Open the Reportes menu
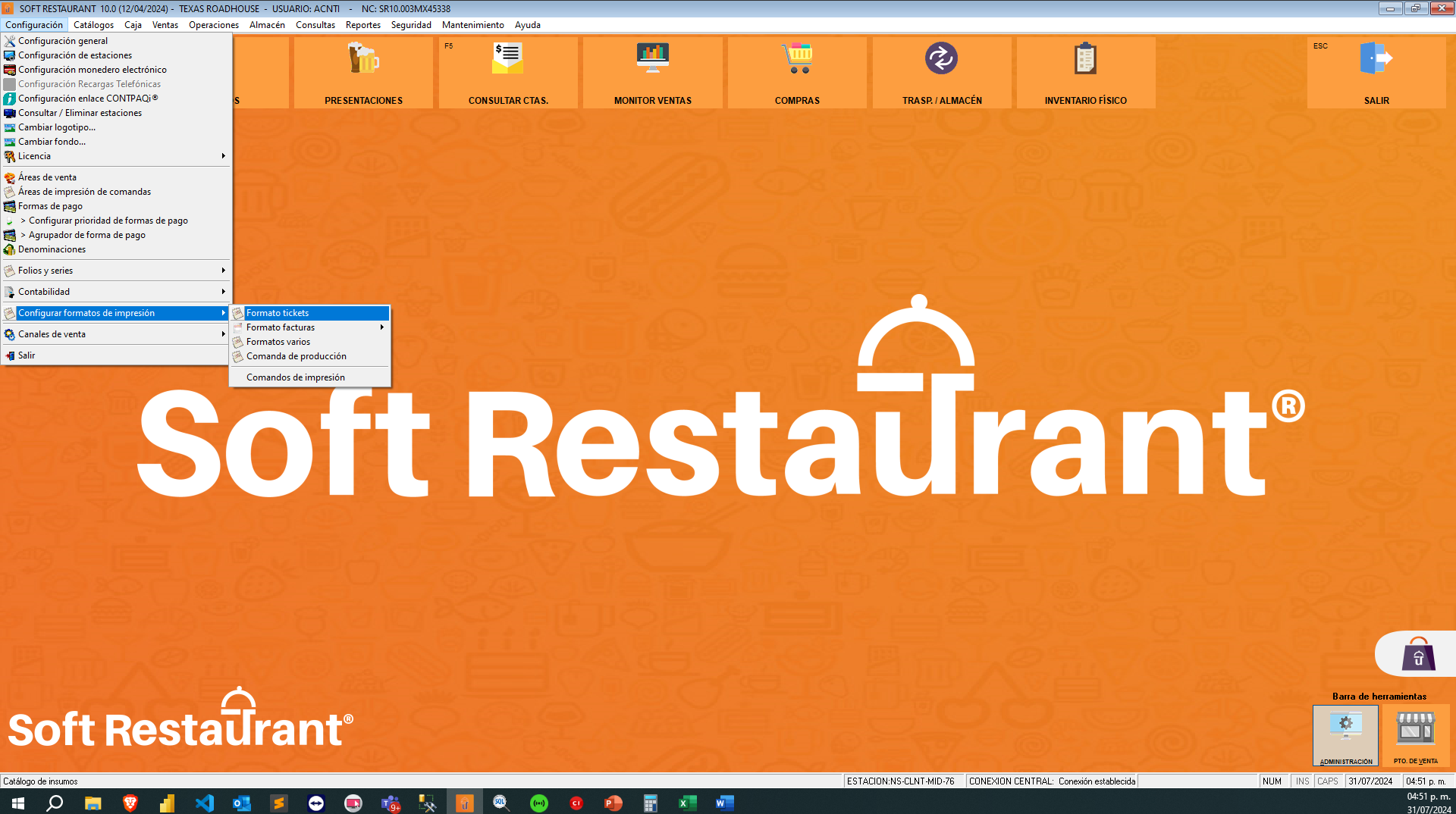Viewport: 1456px width, 814px height. [363, 25]
